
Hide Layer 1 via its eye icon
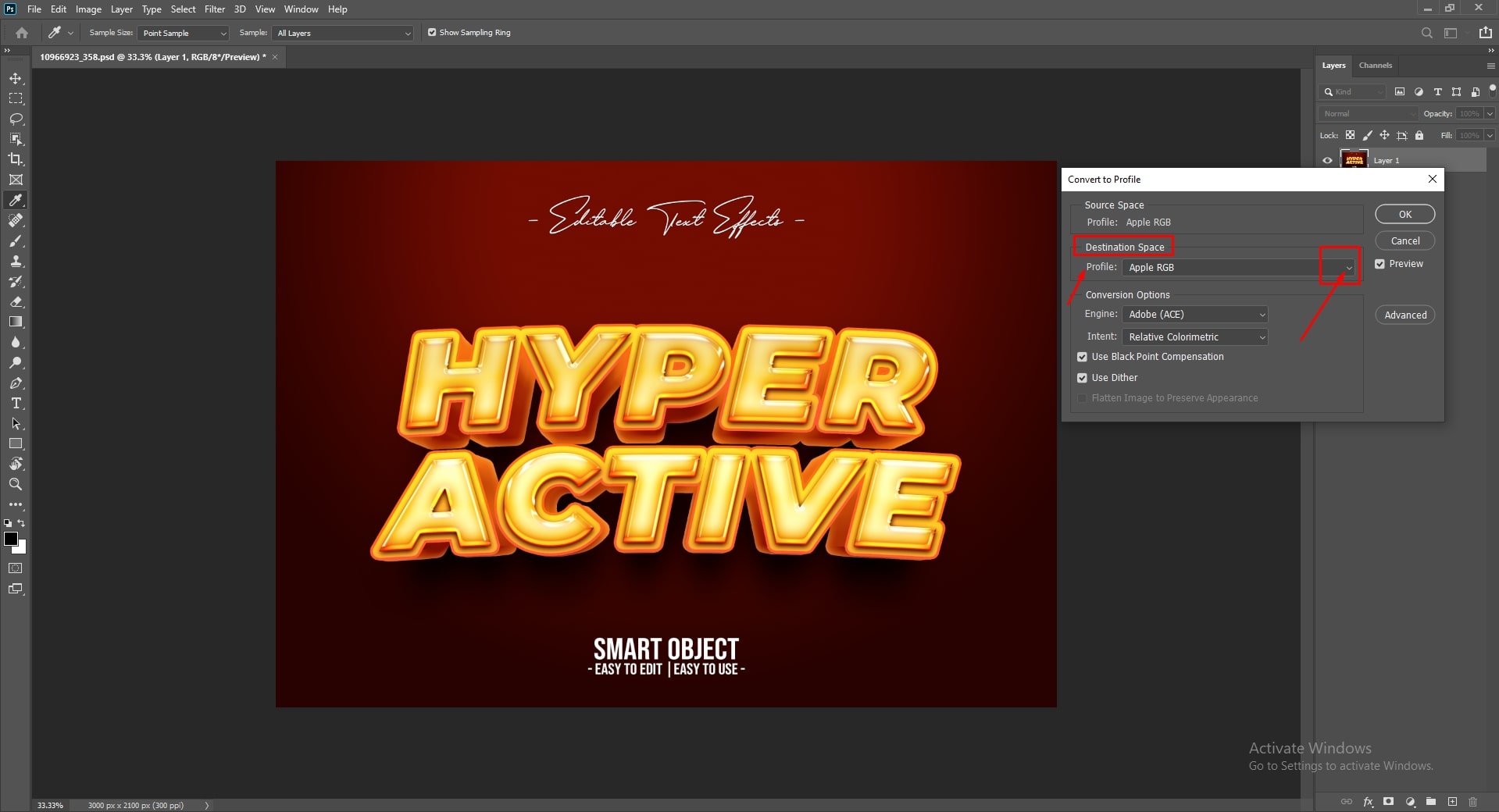point(1328,160)
